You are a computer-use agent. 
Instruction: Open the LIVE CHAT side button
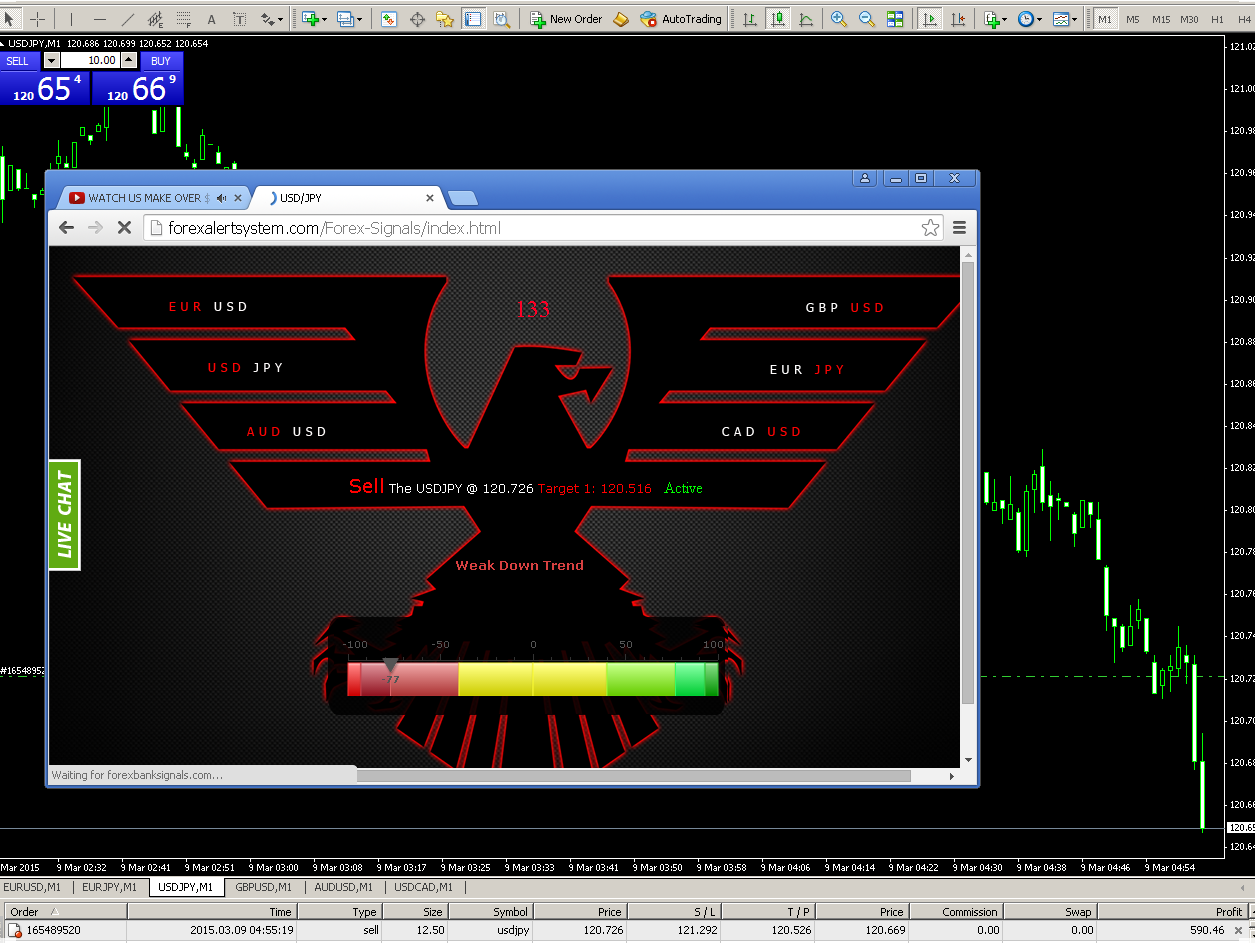65,514
